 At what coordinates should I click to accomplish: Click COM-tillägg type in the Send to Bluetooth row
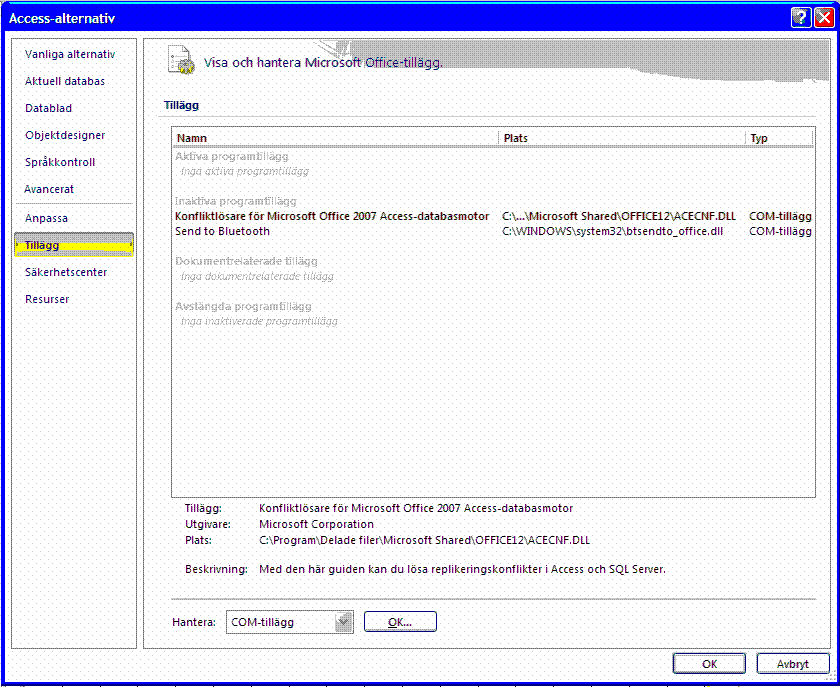point(780,231)
